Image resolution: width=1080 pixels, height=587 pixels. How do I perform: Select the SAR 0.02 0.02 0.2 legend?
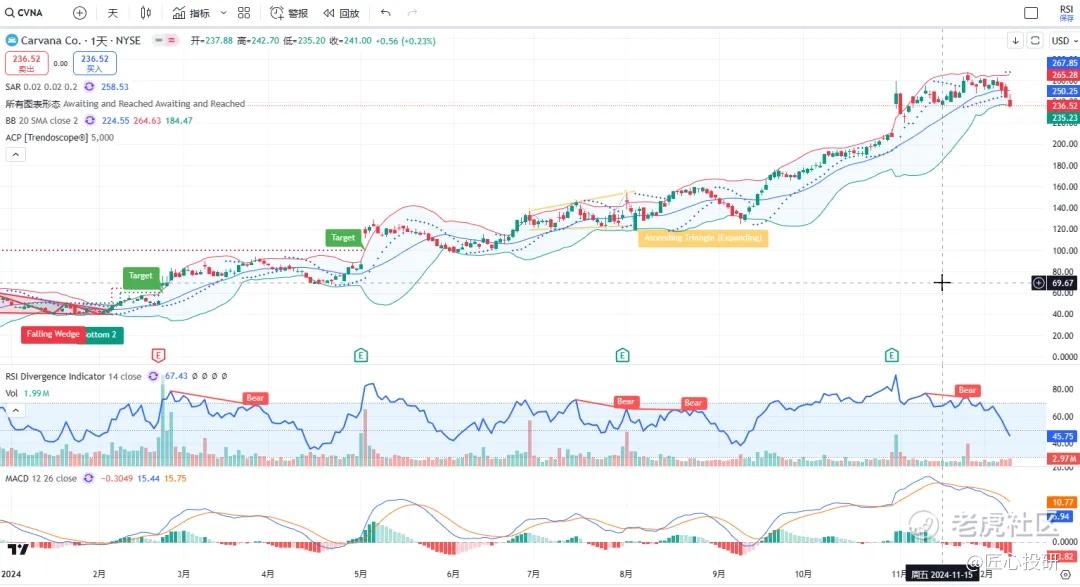[x=41, y=87]
